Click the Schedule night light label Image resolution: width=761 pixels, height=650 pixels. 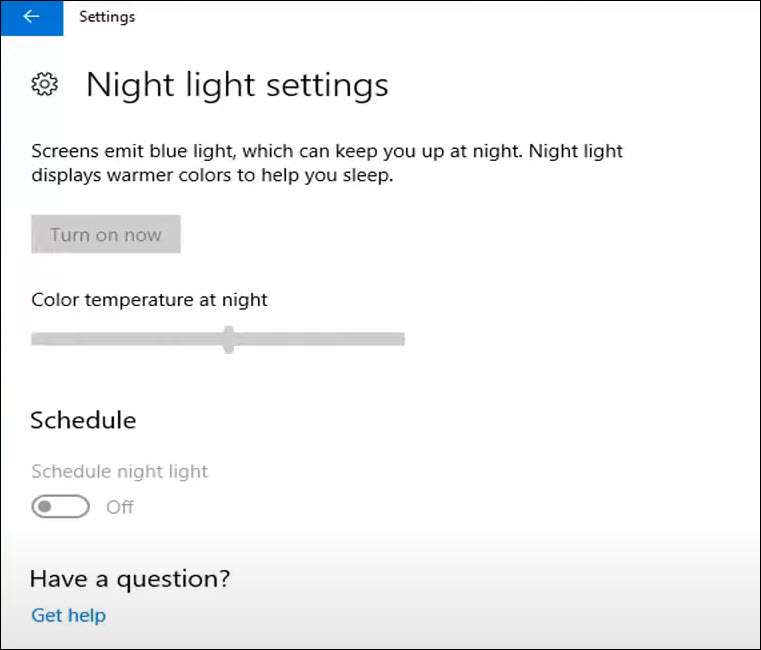tap(120, 471)
